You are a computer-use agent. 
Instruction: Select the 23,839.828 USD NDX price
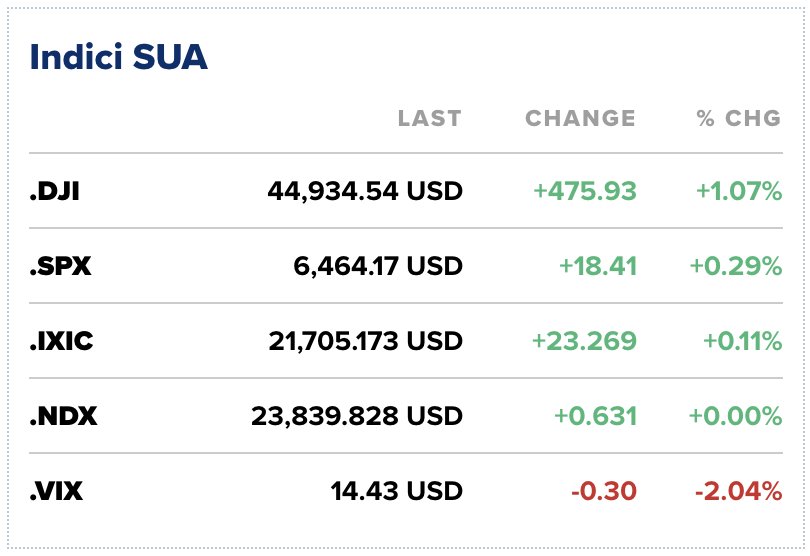[357, 415]
